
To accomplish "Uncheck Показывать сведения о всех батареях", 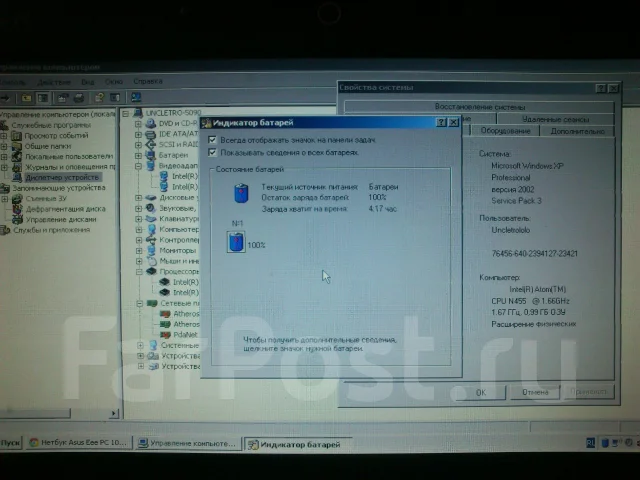I will click(x=212, y=153).
